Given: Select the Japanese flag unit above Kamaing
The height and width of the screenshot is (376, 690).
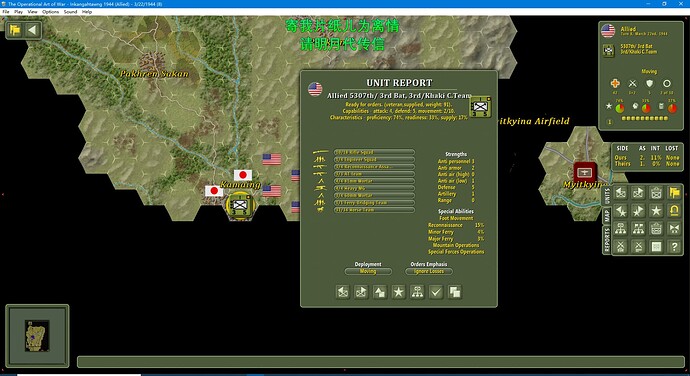Looking at the screenshot, I should tap(243, 175).
